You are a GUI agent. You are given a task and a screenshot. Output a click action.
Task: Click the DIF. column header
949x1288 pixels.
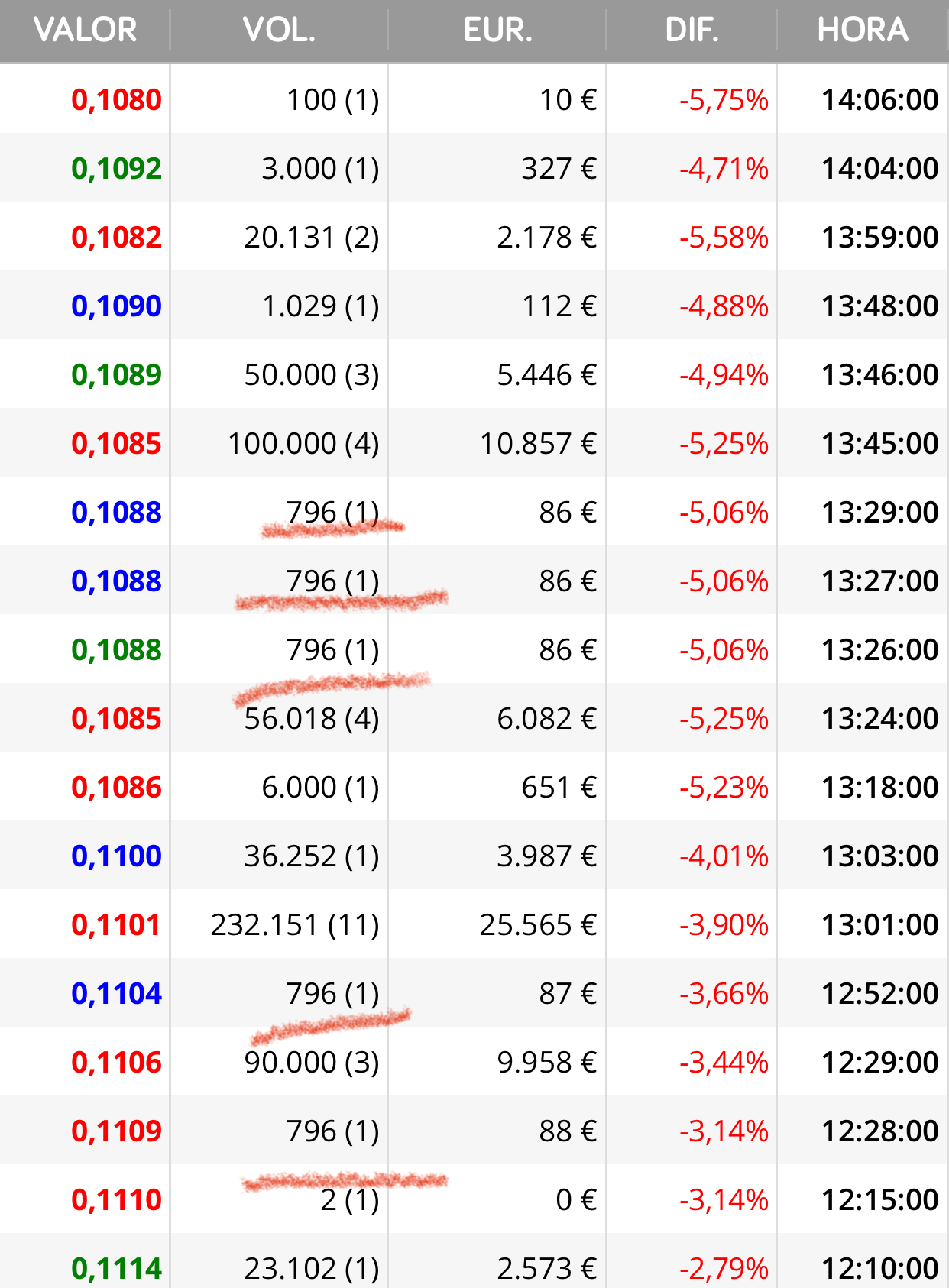point(692,31)
